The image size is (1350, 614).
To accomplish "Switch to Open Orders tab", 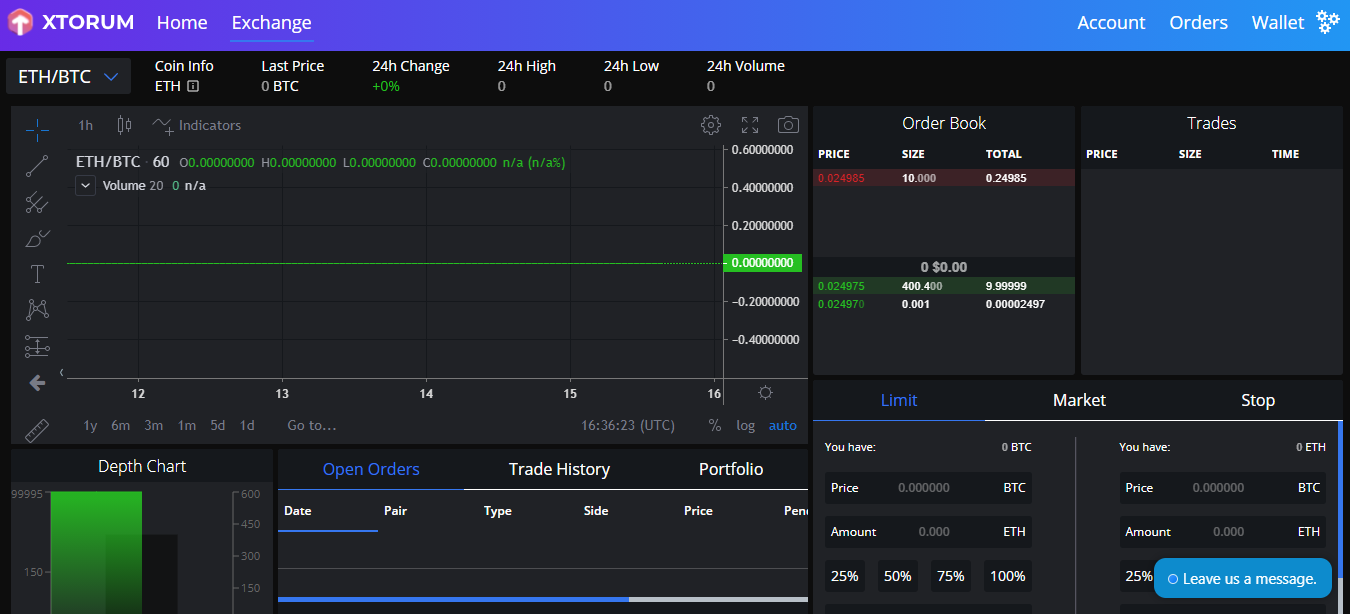I will click(x=371, y=469).
